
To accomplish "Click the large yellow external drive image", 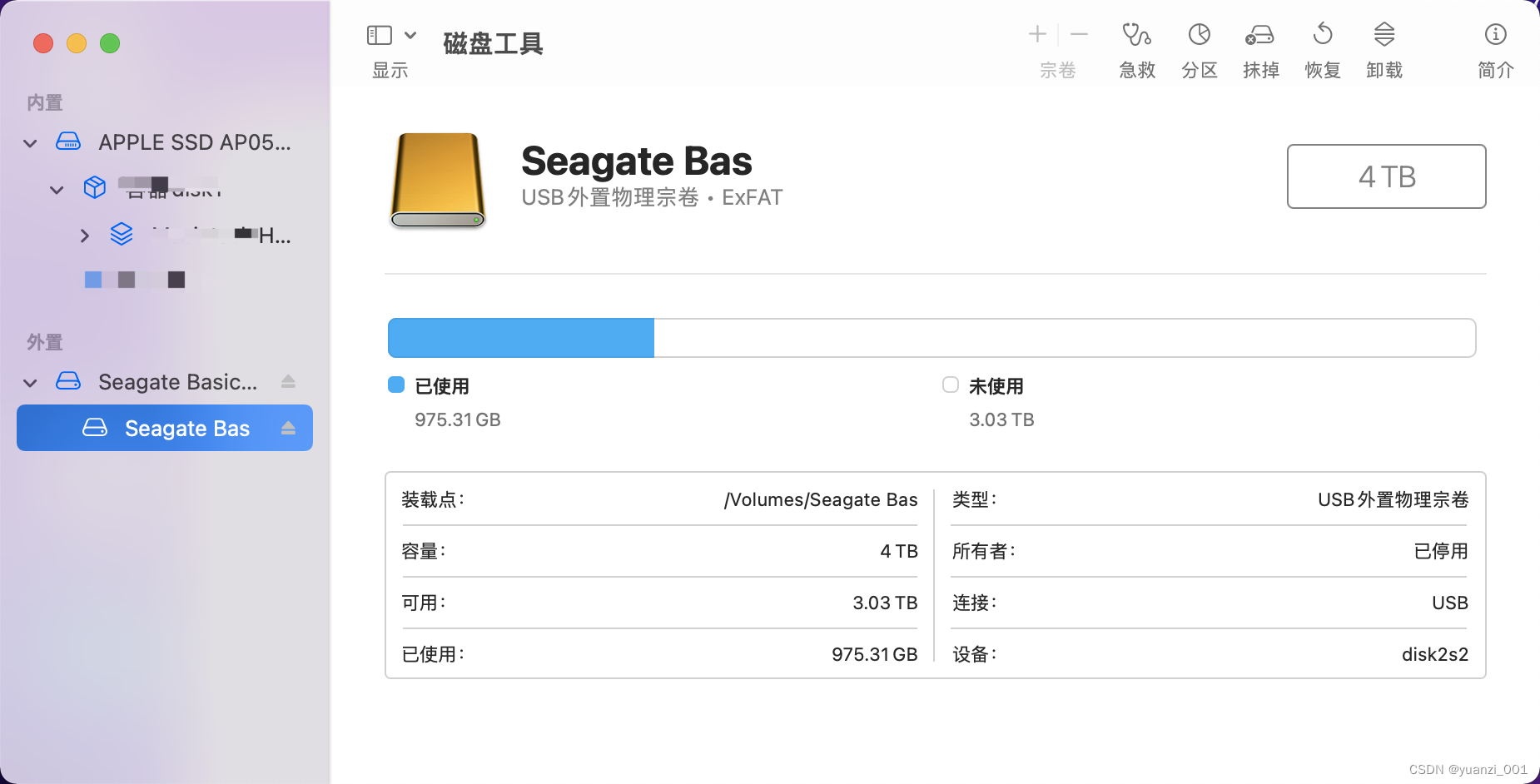I will (438, 180).
